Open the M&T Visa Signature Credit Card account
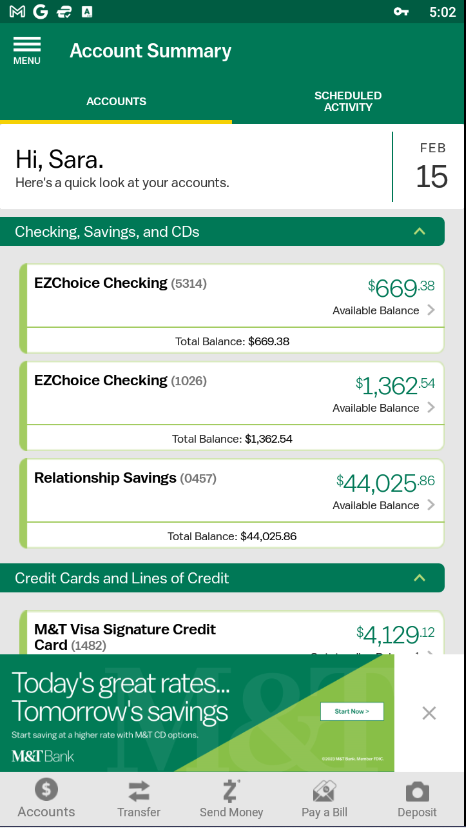 point(232,633)
